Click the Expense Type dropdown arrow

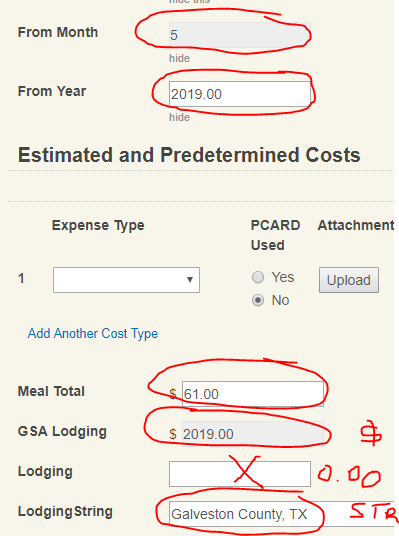[x=190, y=280]
